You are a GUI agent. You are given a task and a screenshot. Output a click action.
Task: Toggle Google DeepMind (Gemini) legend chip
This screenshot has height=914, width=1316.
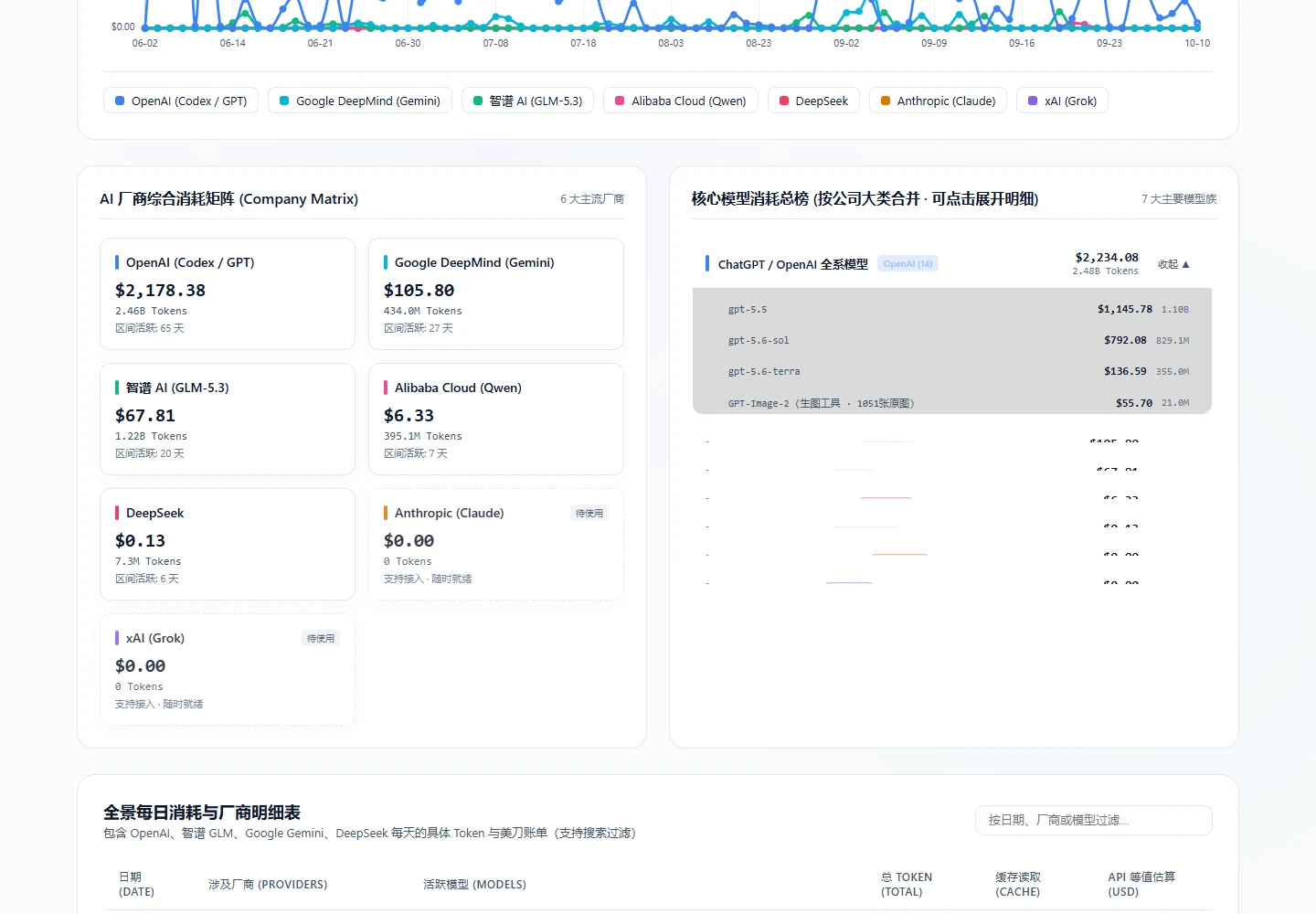(x=359, y=101)
